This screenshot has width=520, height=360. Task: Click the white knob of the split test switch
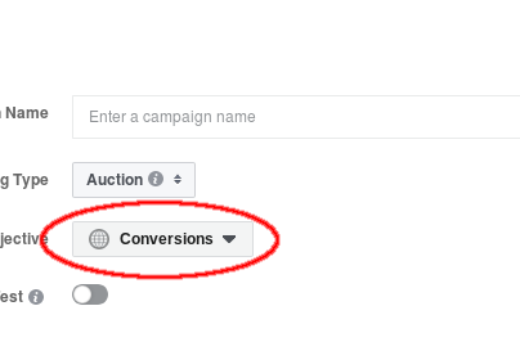[x=82, y=295]
